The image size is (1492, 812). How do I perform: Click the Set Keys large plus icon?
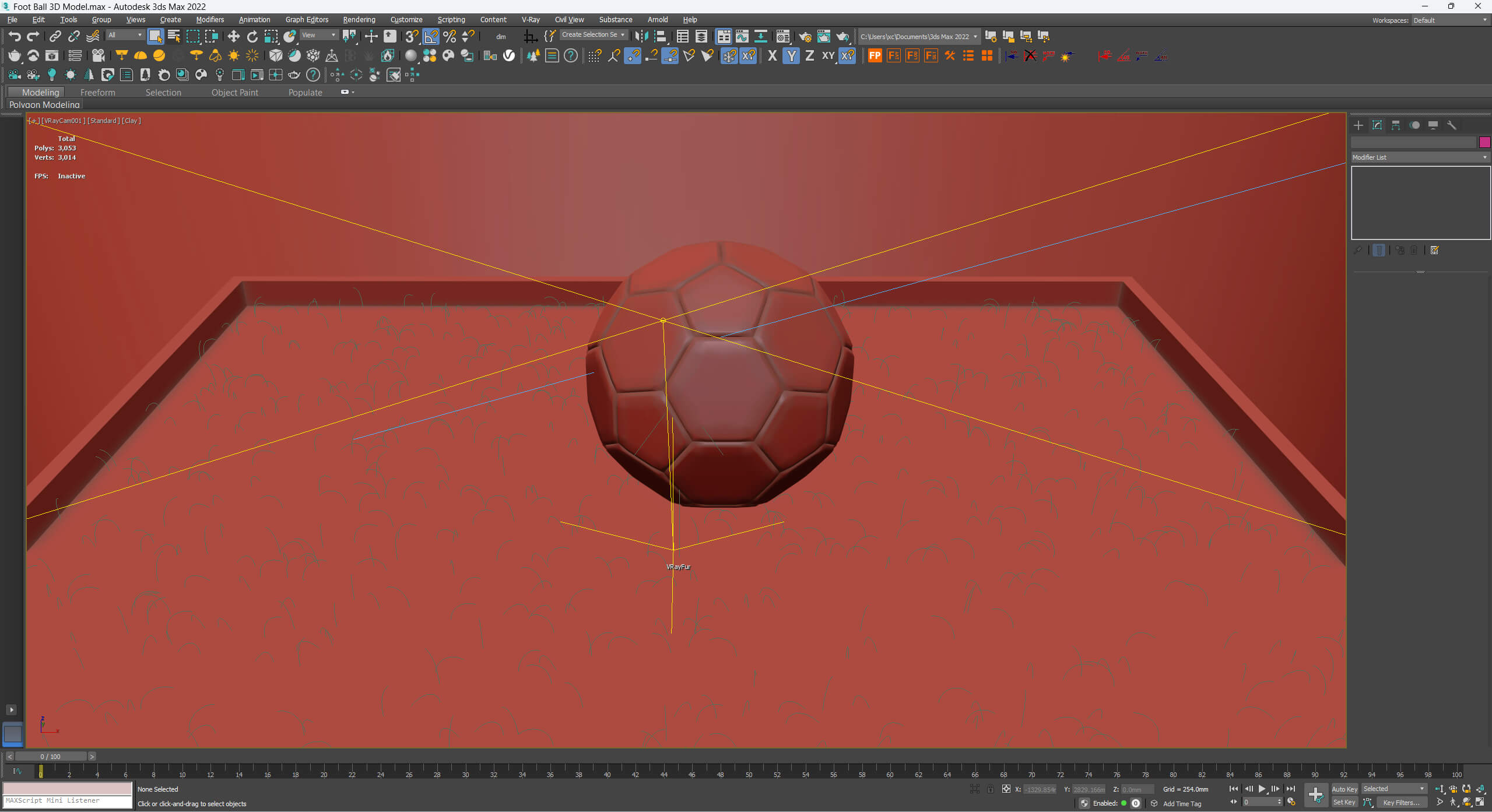1316,795
